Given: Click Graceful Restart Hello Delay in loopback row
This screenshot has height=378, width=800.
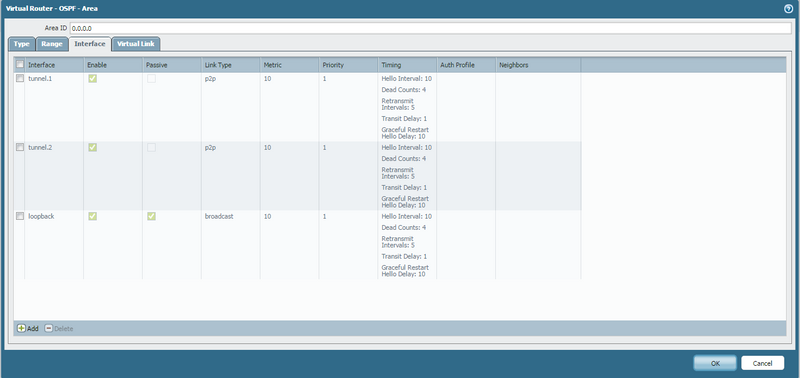Looking at the screenshot, I should 405,271.
